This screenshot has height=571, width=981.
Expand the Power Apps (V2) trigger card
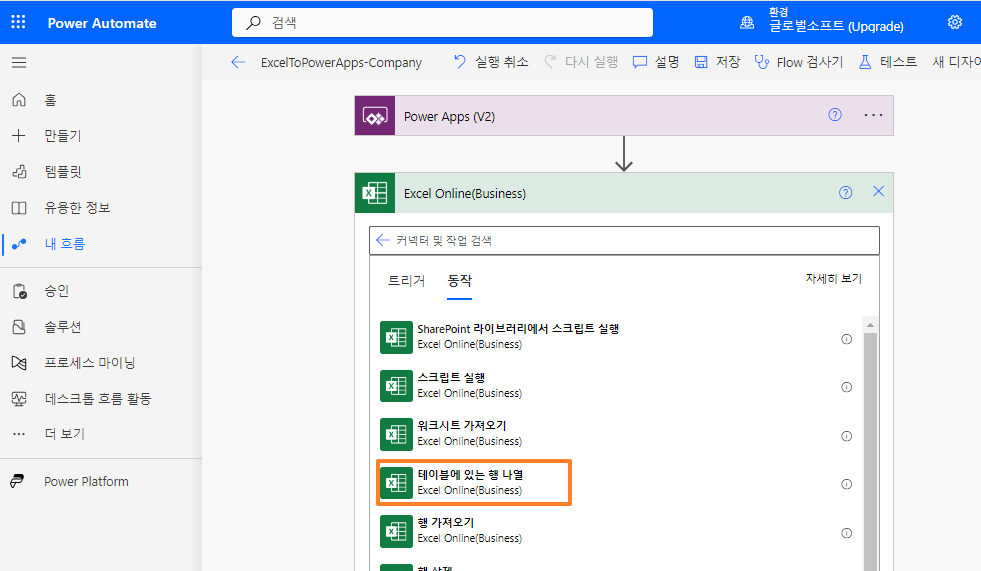click(x=624, y=116)
